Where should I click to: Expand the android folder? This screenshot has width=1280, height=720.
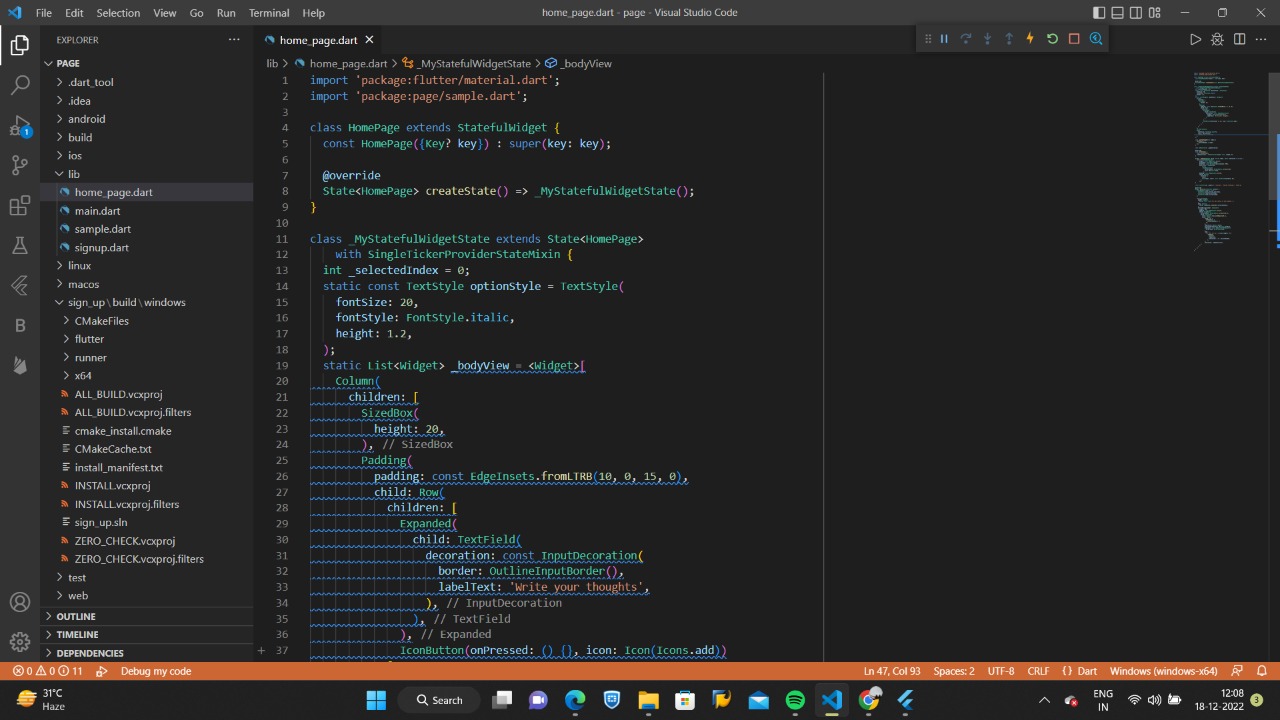(x=86, y=119)
